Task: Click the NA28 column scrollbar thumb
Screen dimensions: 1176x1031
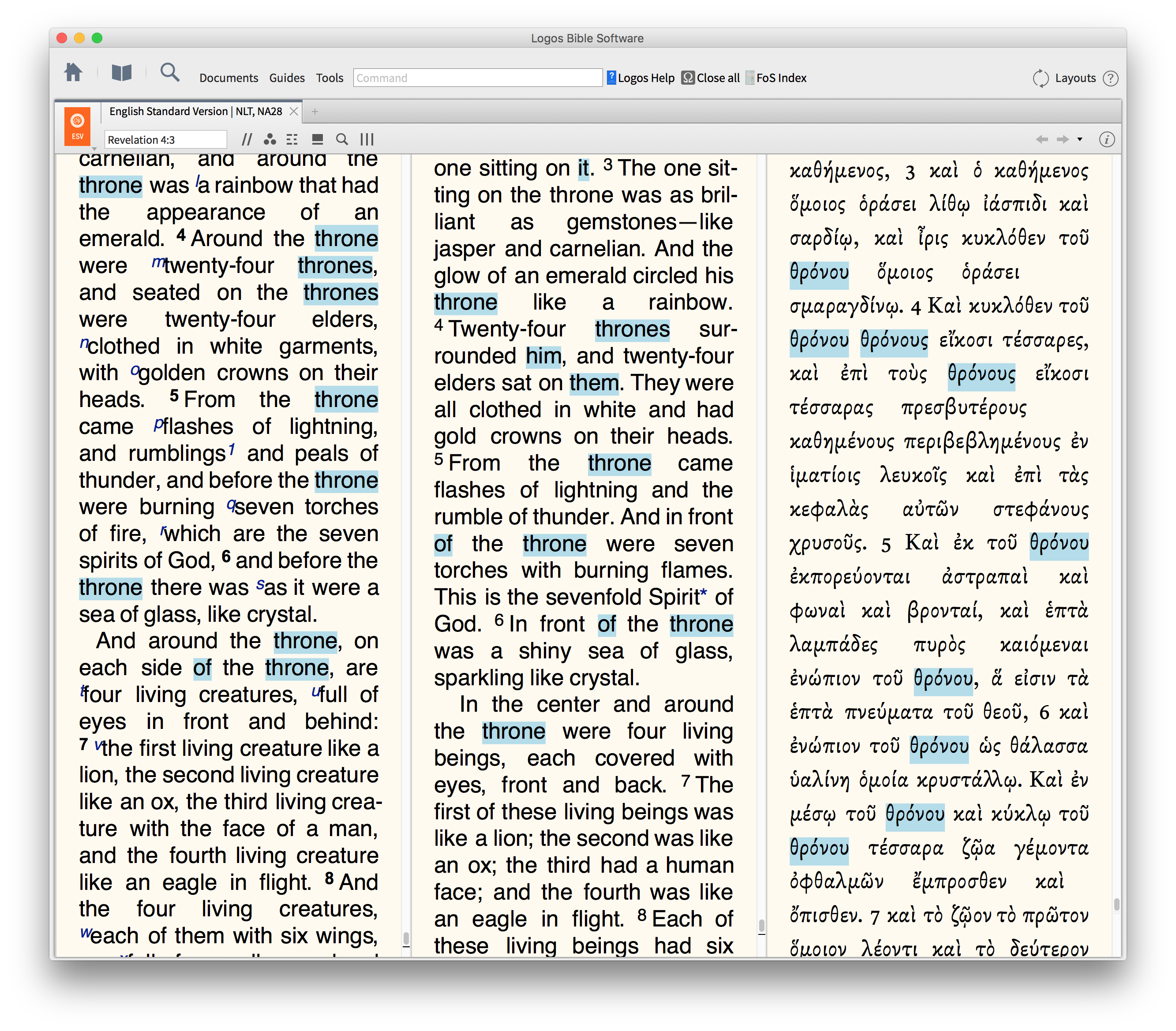Action: [1116, 904]
